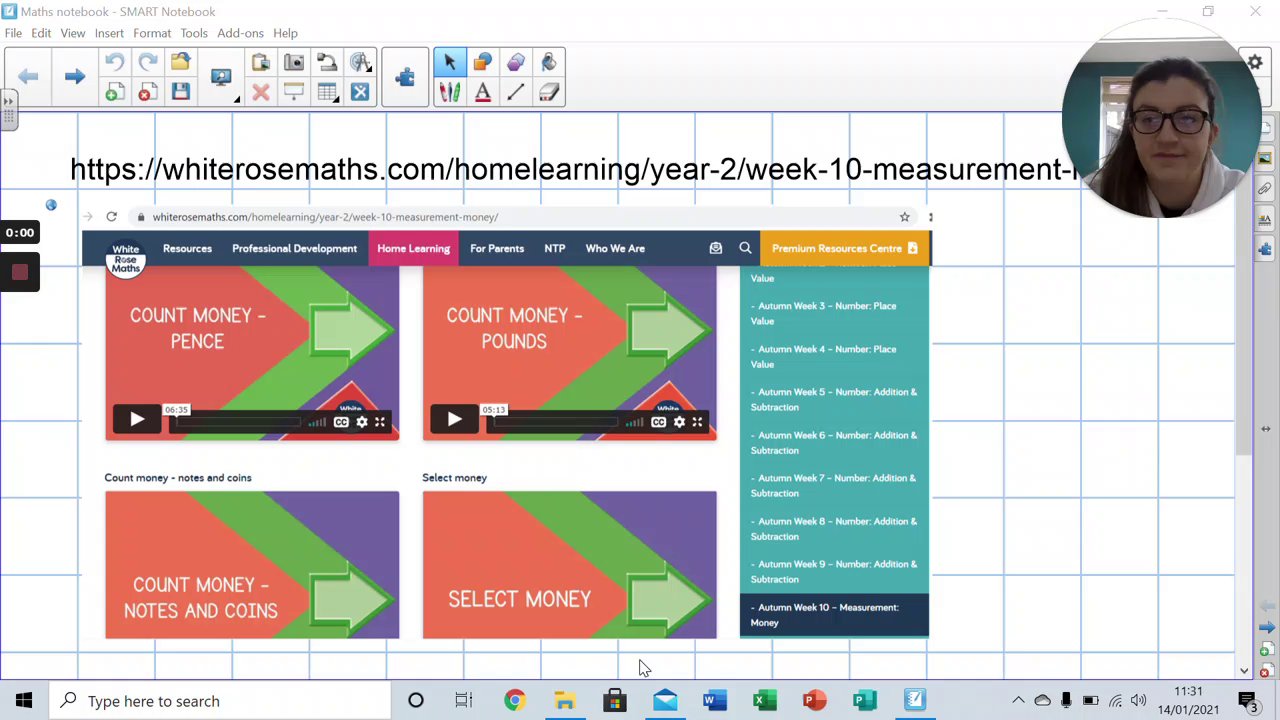
Task: Click the red record stop button
Action: point(19,272)
